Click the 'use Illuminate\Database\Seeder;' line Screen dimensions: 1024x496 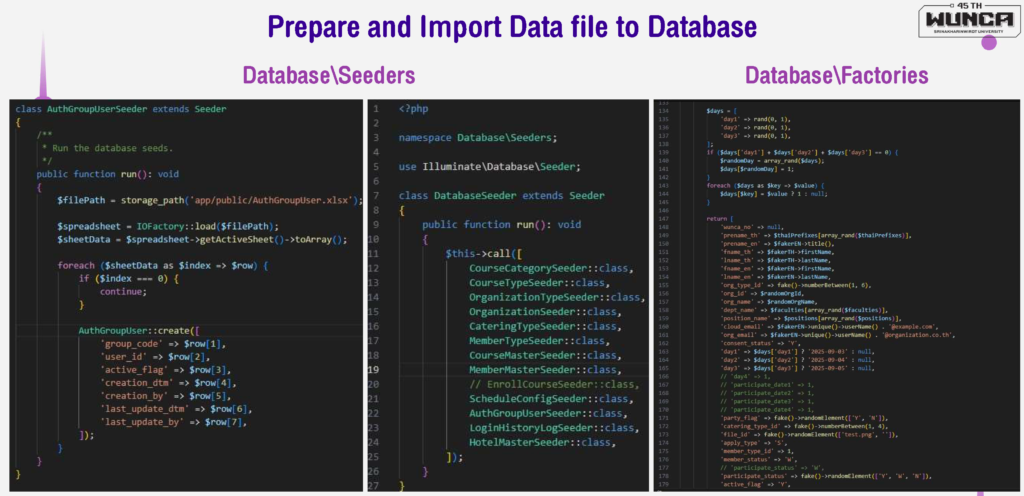[489, 166]
